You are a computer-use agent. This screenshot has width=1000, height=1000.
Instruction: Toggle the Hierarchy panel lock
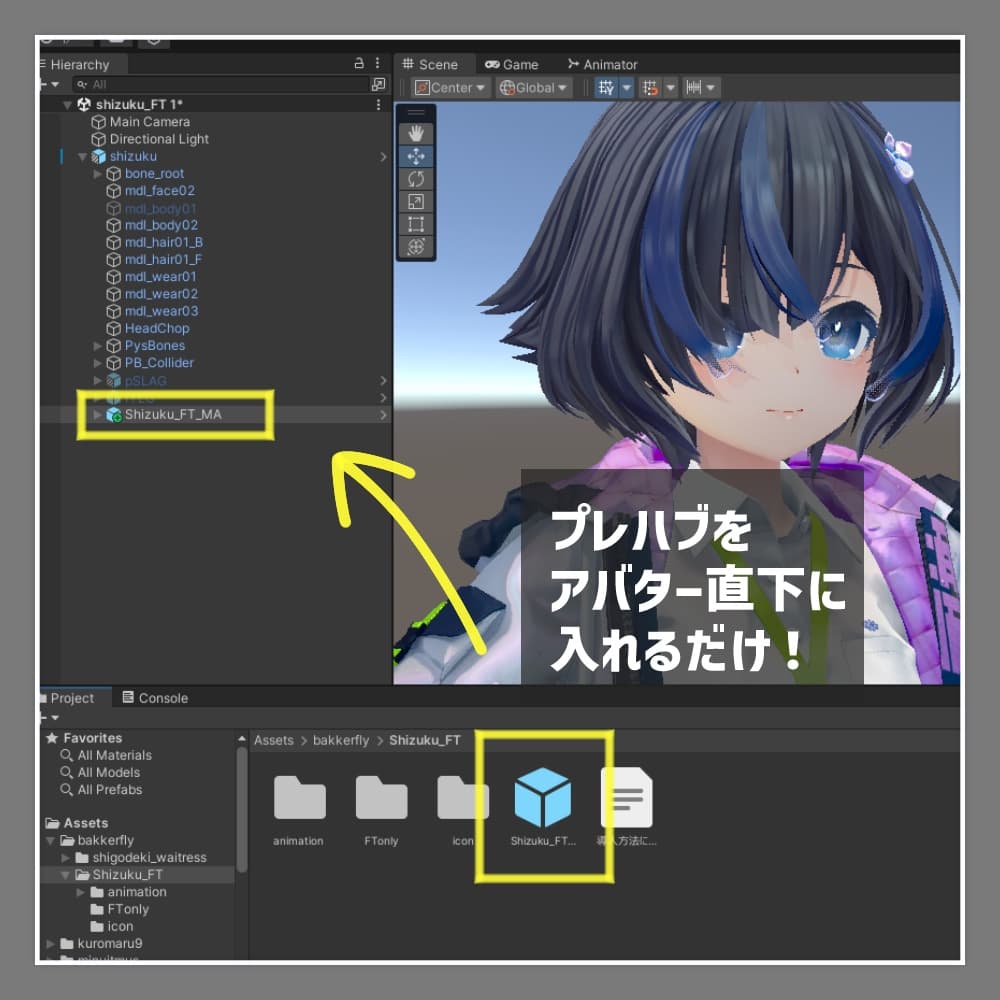pos(359,63)
